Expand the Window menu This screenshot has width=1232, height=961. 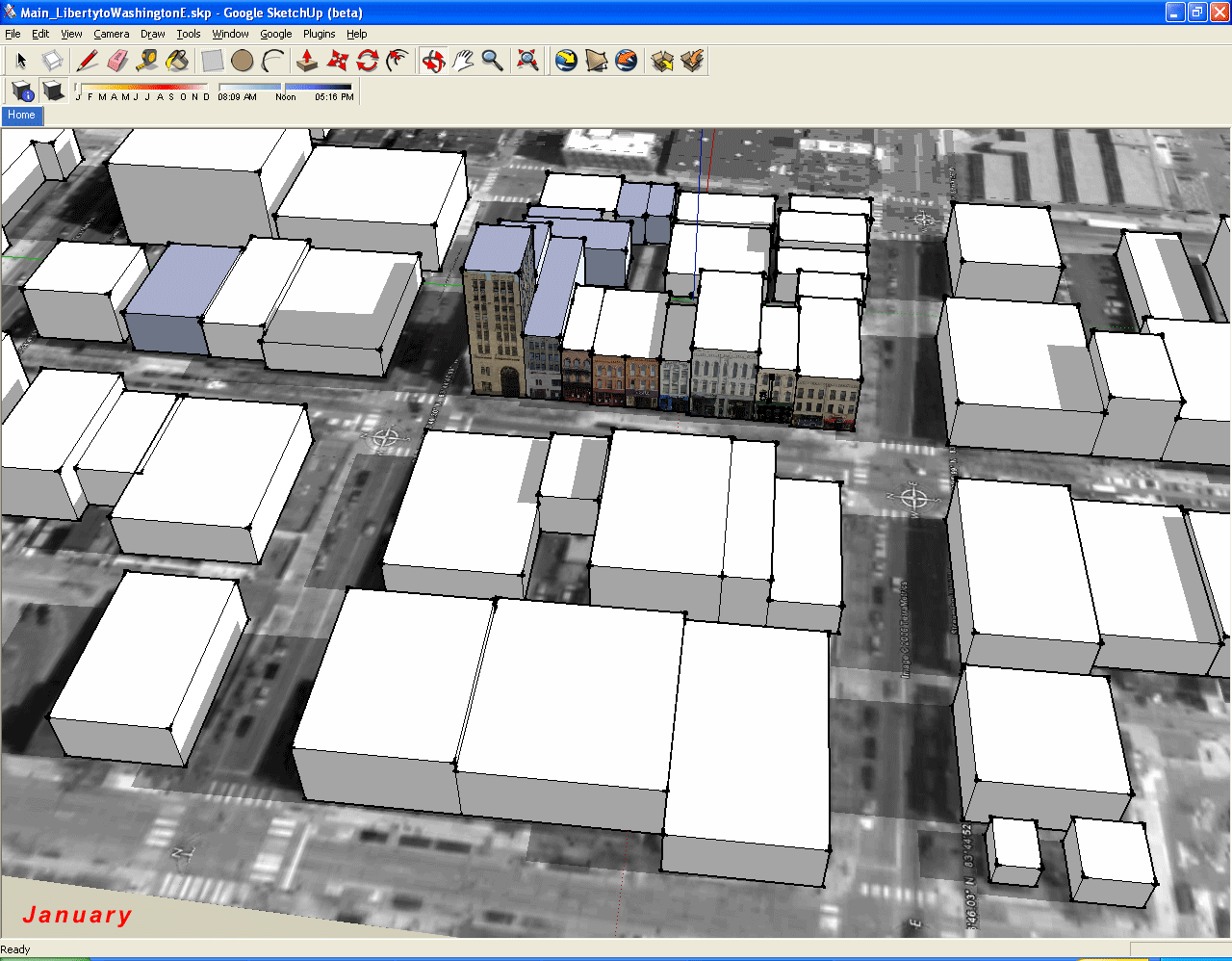coord(230,34)
